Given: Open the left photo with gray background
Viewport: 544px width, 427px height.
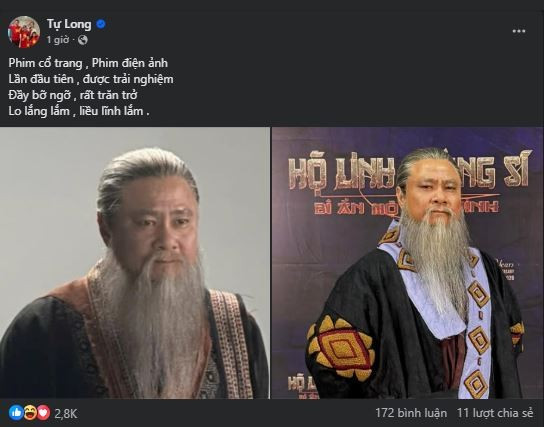Looking at the screenshot, I should pyautogui.click(x=135, y=263).
